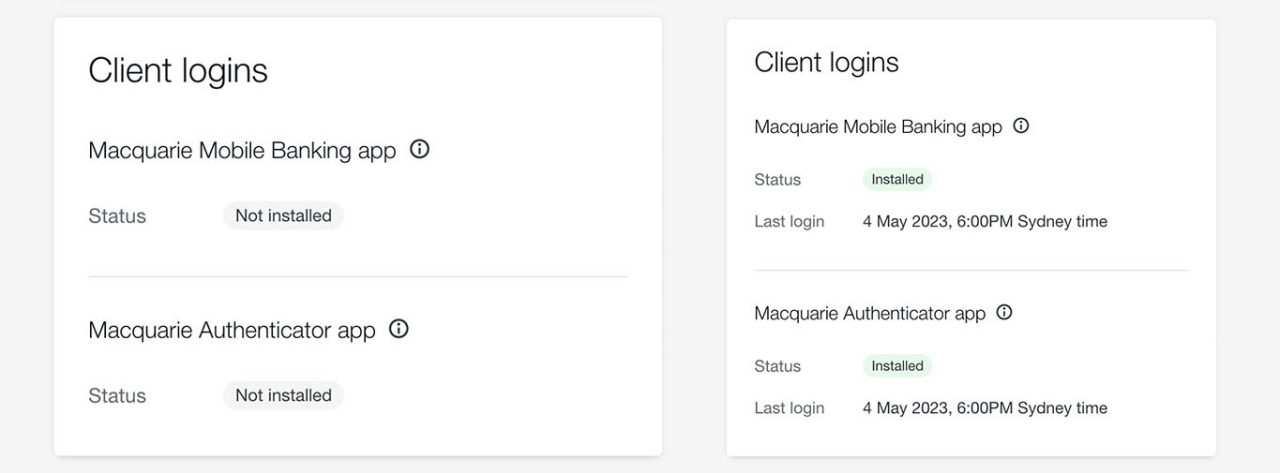
Task: Click the 'Not installed' badge under Mobile Banking app
Action: (x=283, y=215)
